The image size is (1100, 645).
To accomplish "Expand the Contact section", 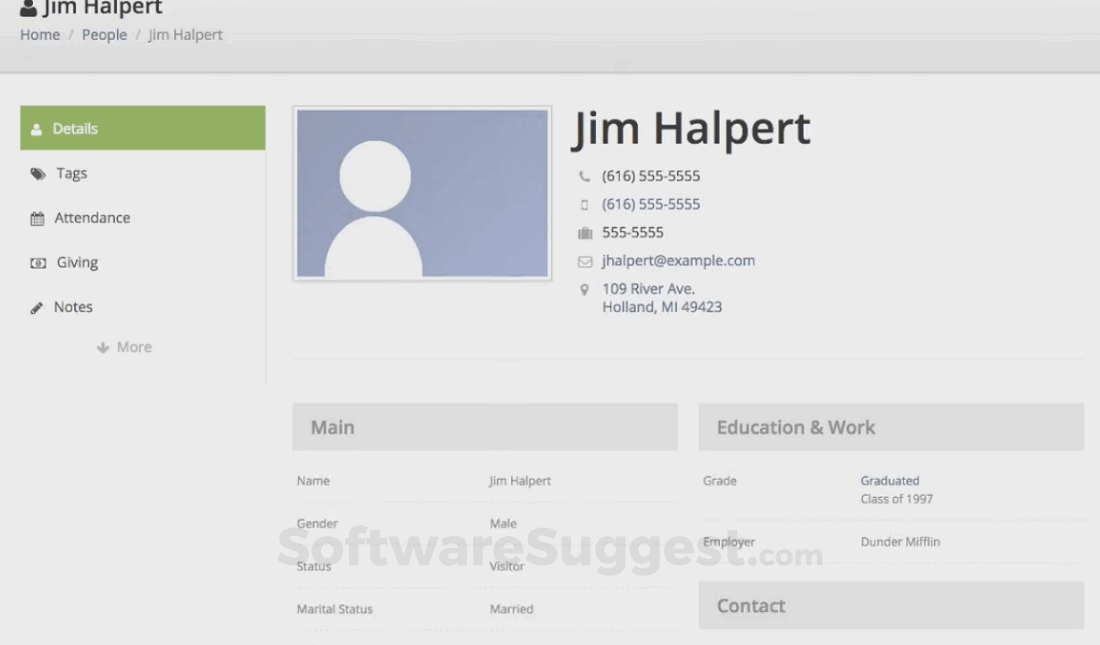I will (890, 605).
